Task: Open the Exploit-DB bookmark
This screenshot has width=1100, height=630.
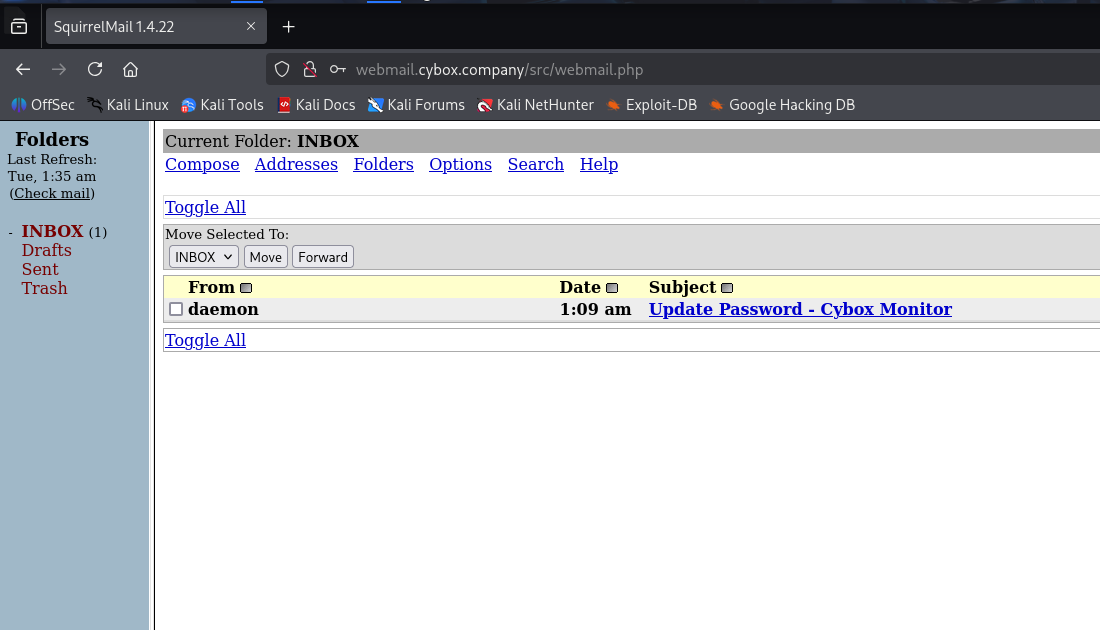Action: coord(651,105)
